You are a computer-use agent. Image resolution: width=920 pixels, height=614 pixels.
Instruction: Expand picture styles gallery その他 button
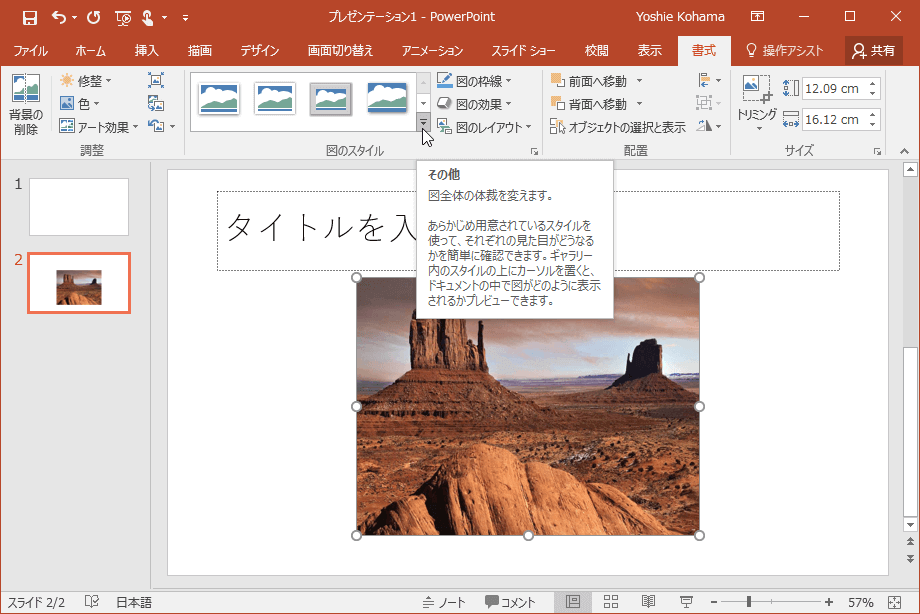click(423, 122)
